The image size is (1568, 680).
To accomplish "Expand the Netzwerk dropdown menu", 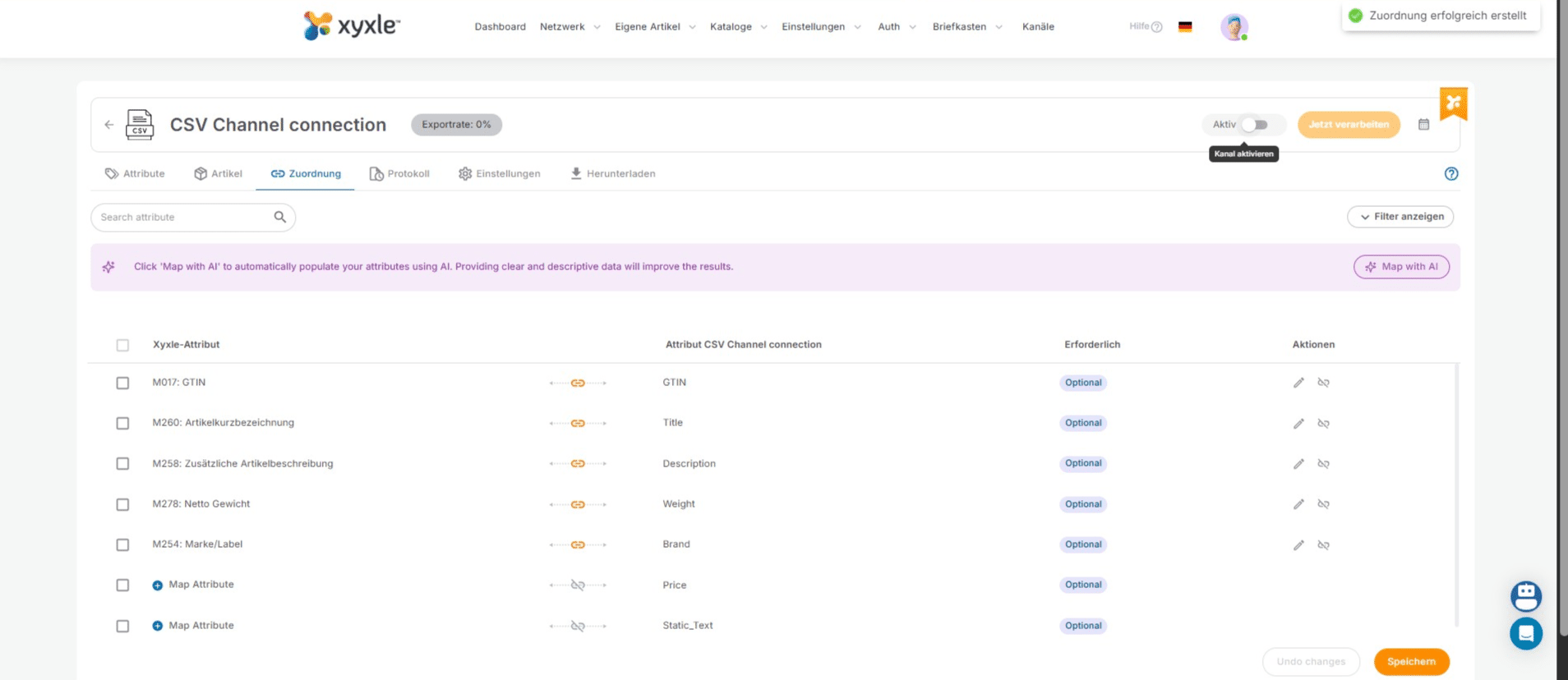I will 570,27.
